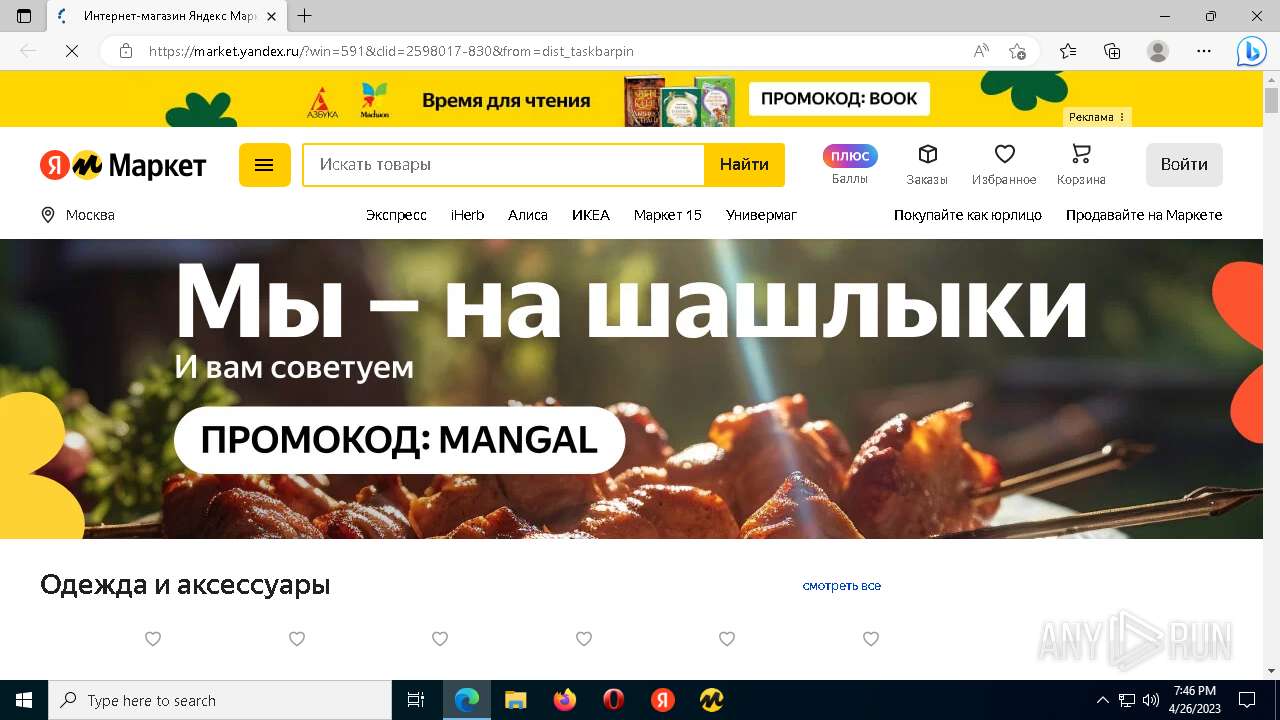Screen dimensions: 1280x720
Task: Open the Заказы box icon
Action: (x=927, y=165)
